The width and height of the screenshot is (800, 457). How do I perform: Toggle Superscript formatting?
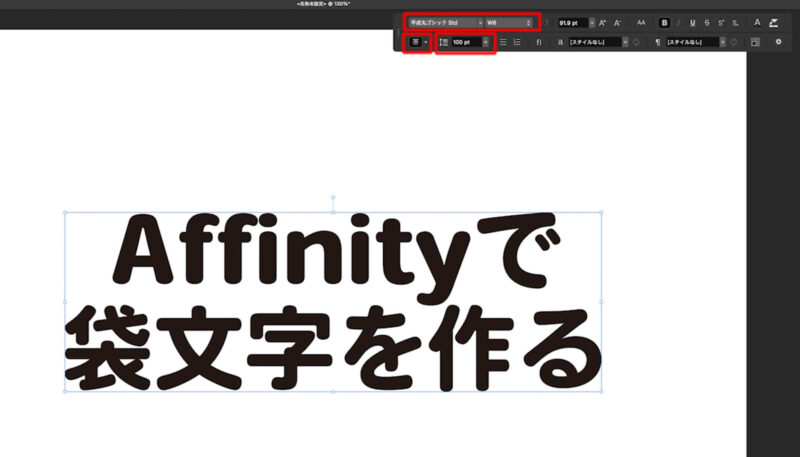point(721,23)
